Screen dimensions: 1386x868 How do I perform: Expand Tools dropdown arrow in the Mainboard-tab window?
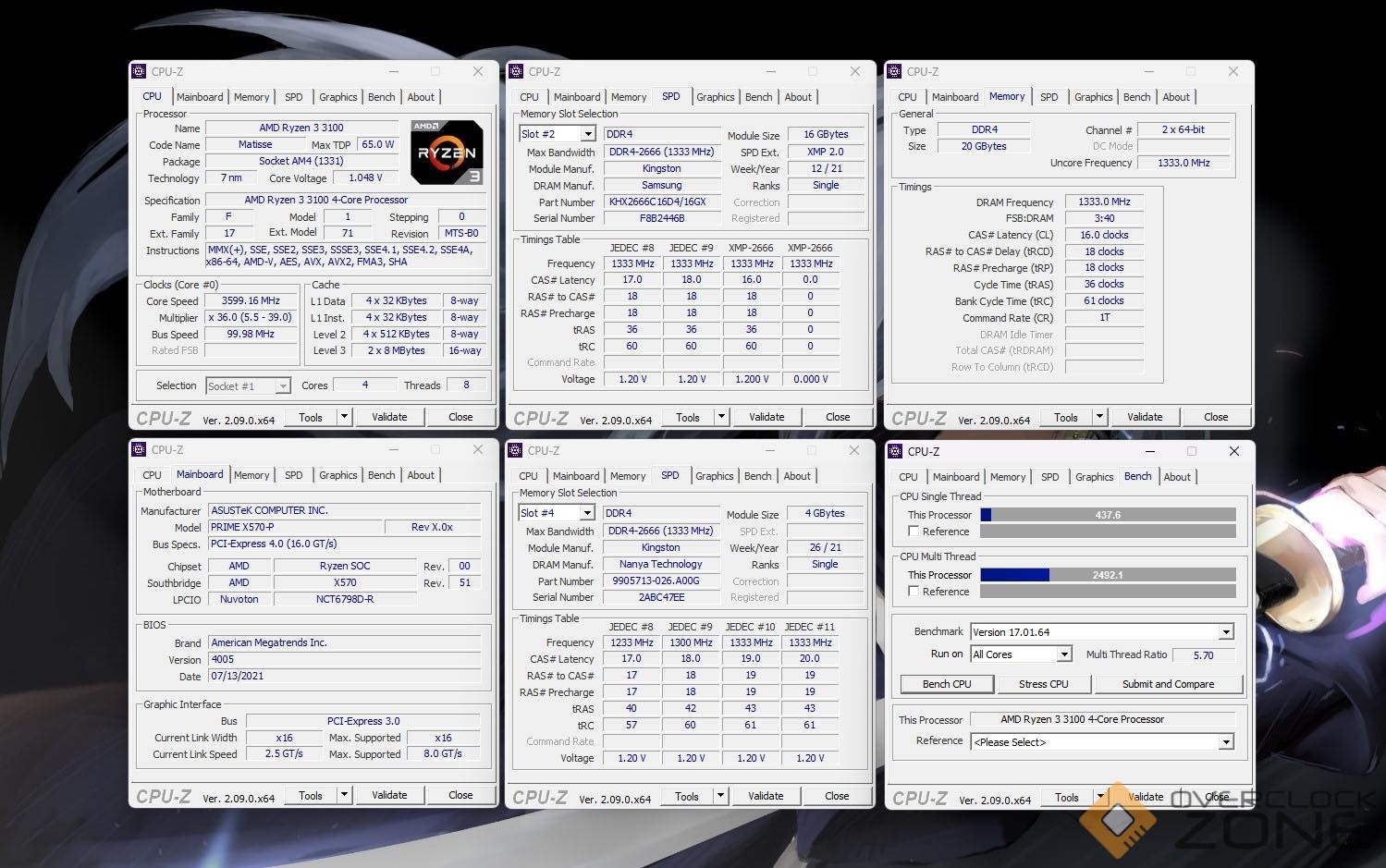click(x=344, y=795)
